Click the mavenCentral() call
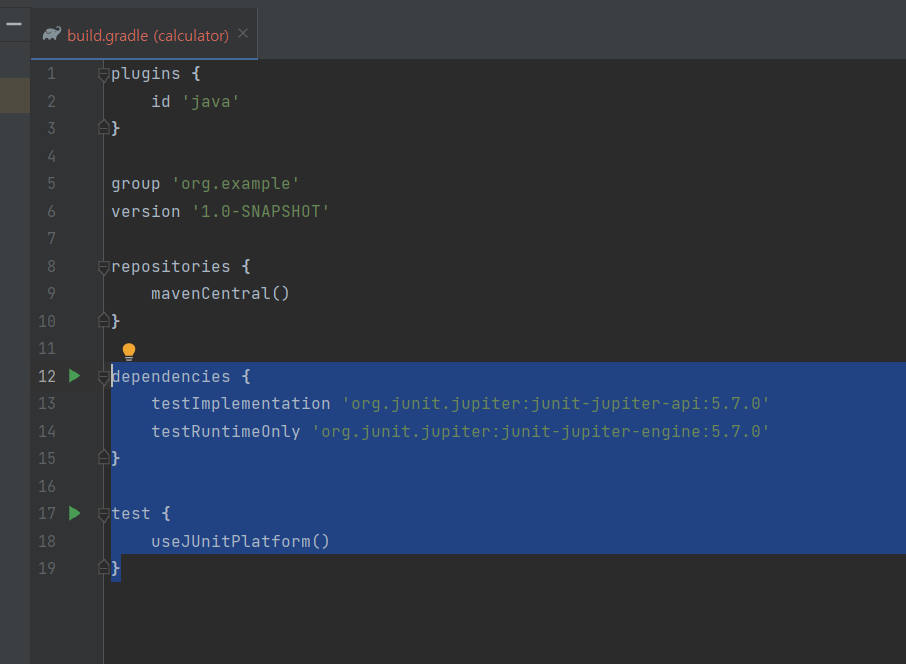This screenshot has width=906, height=664. click(x=220, y=294)
